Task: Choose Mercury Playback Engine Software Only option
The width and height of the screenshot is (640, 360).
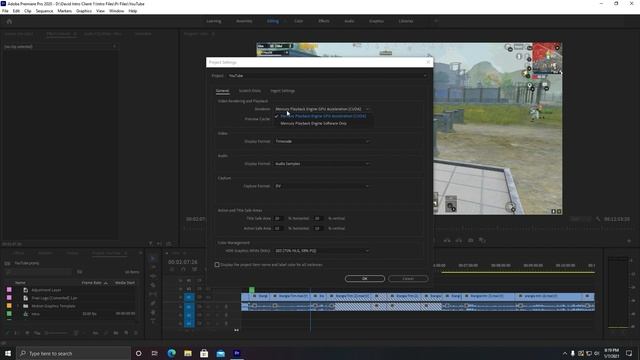Action: 313,123
